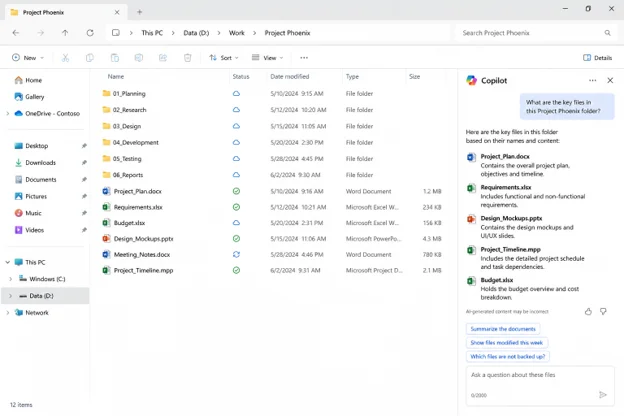Viewport: 624px width, 416px height.
Task: Close the Copilot panel
Action: pos(610,80)
